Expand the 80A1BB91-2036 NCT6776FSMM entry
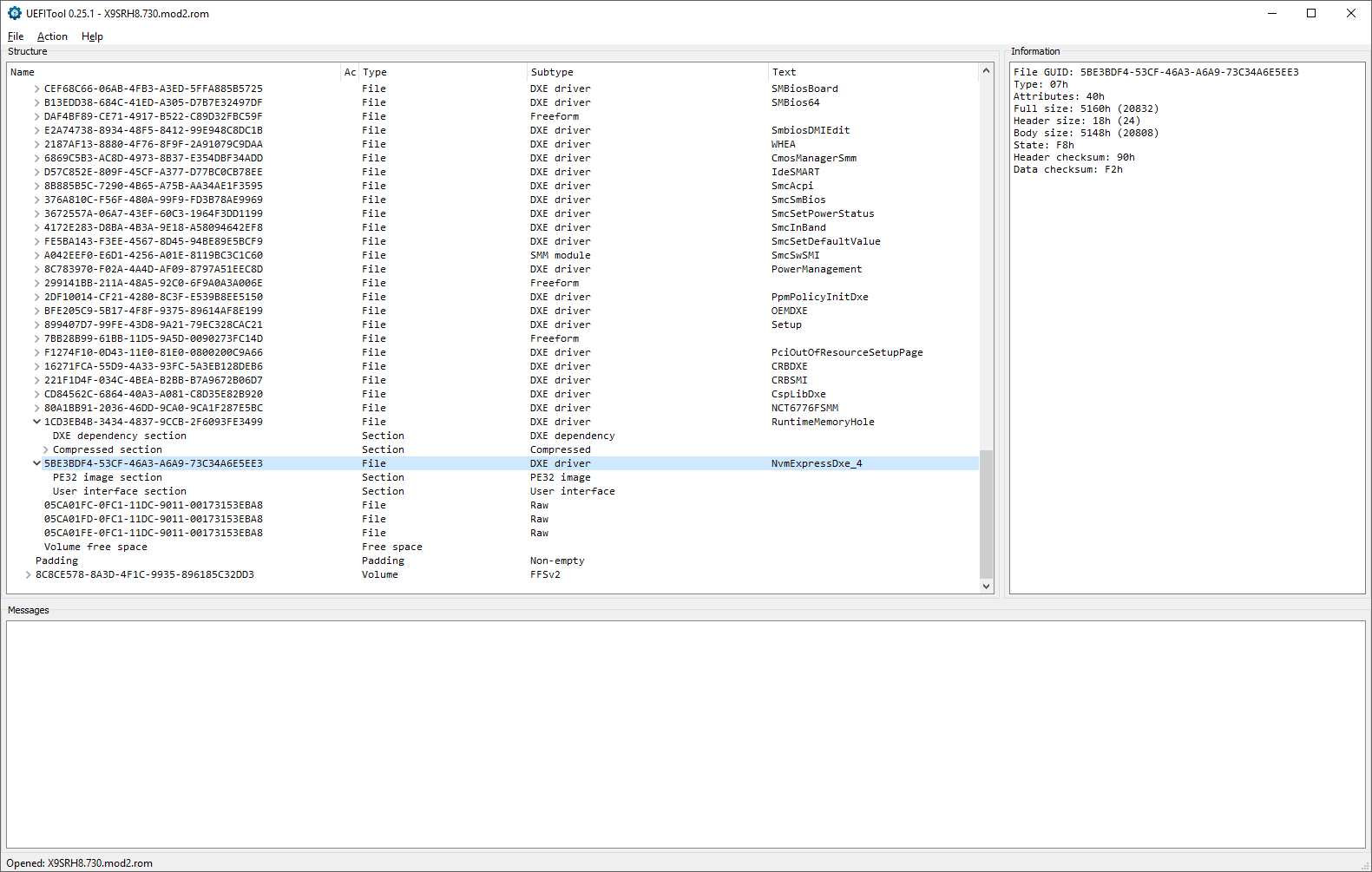Viewport: 1372px width, 872px height. (36, 408)
